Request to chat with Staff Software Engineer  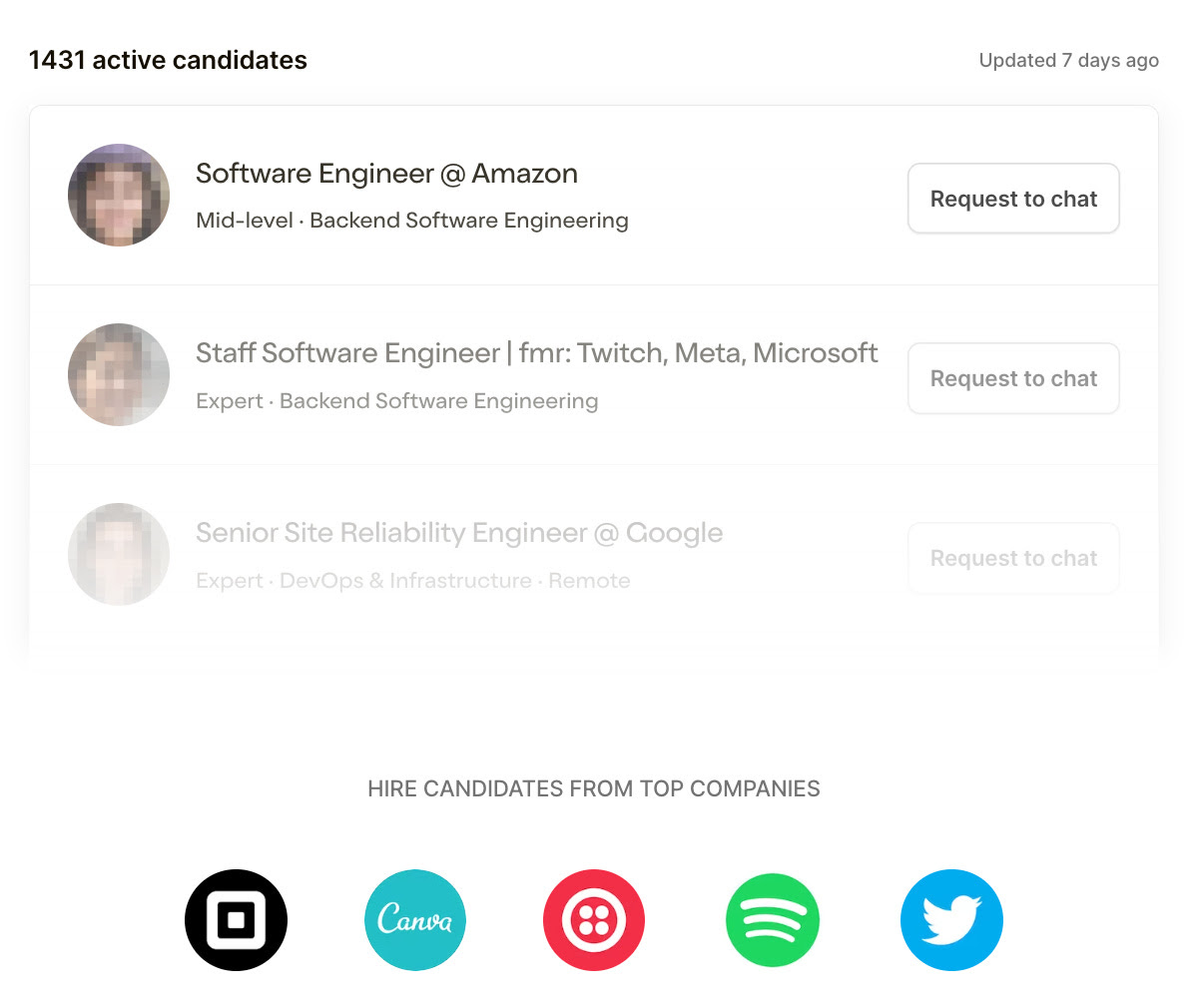(x=1013, y=378)
